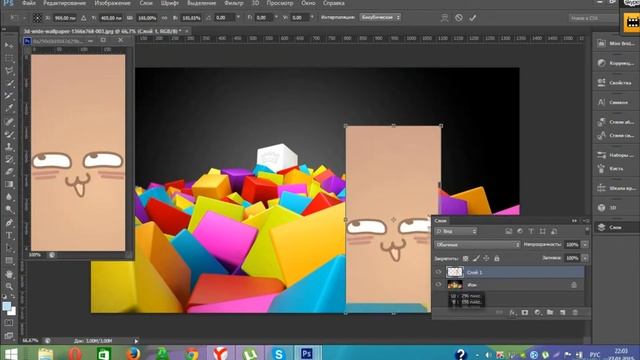Viewport: 640px width, 360px height.
Task: Click the Слой 1 layer thumbnail
Action: 455,272
